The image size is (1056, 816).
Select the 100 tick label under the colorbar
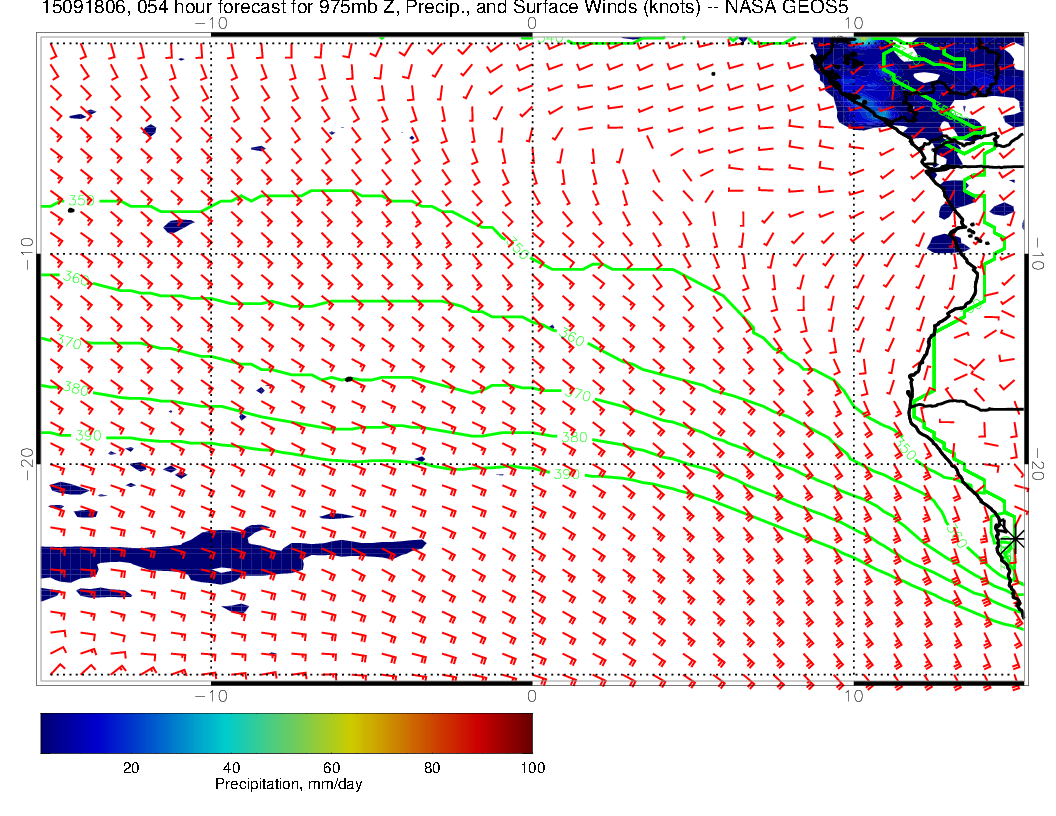tap(532, 767)
